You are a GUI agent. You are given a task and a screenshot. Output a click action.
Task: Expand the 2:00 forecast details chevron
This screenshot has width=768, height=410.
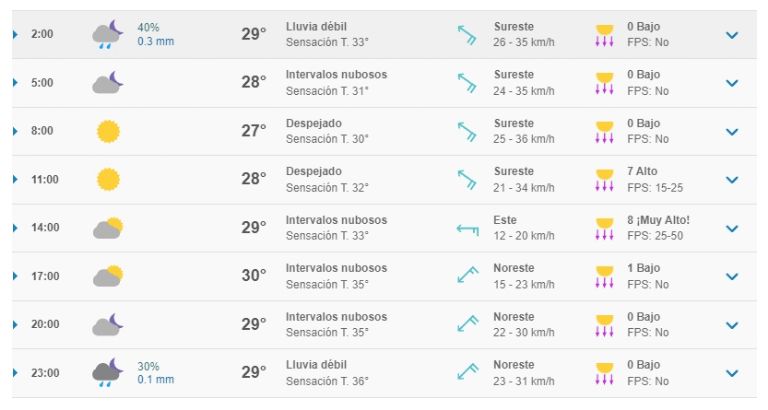[x=732, y=35]
